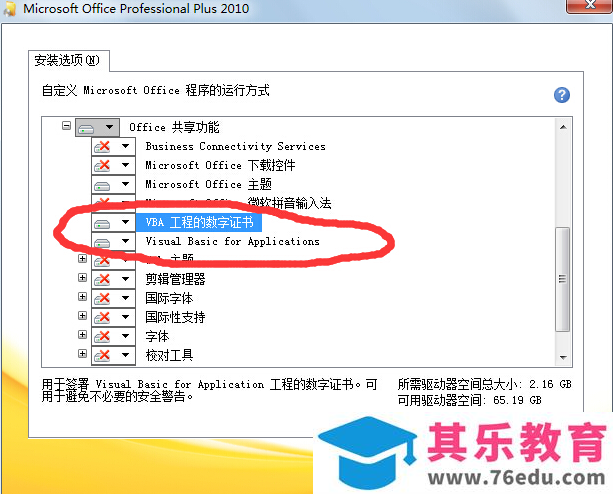Click the 所需驱动器空间总大小 text
The height and width of the screenshot is (494, 613).
click(484, 384)
